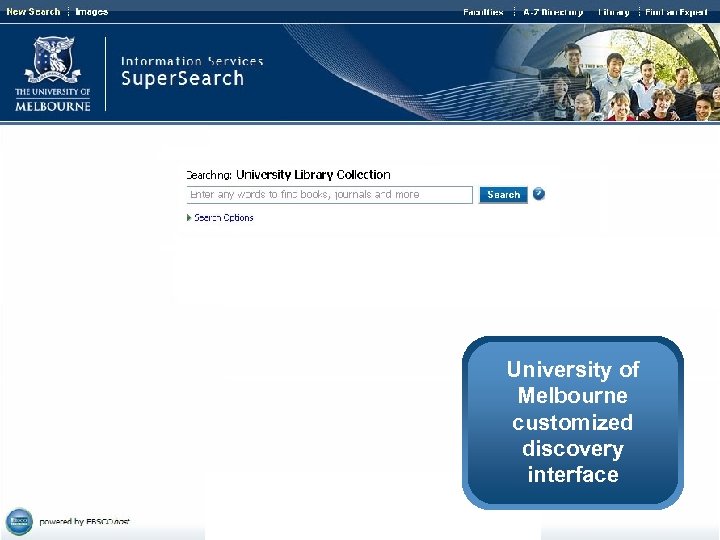This screenshot has width=720, height=540.
Task: Go to the Faculties link
Action: 483,12
